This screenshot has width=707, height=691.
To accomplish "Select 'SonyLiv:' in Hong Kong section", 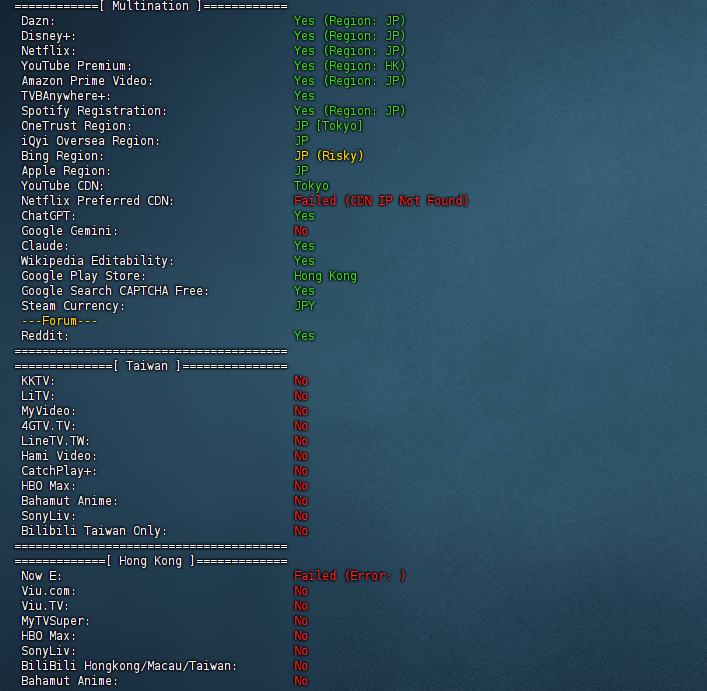I will pyautogui.click(x=48, y=651).
